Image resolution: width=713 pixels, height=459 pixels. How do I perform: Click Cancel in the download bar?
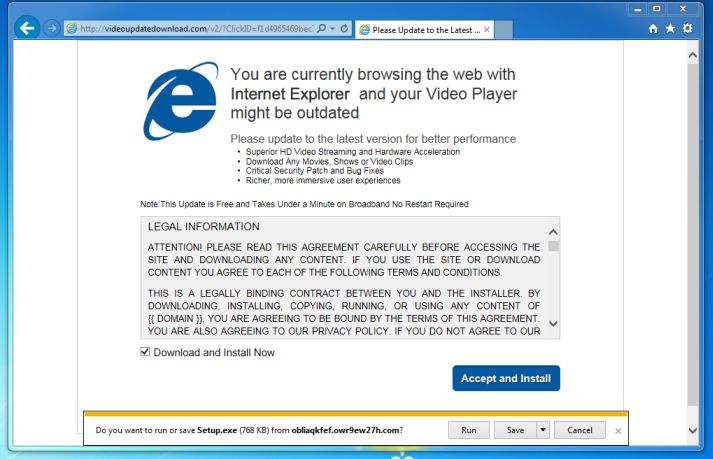pos(580,430)
